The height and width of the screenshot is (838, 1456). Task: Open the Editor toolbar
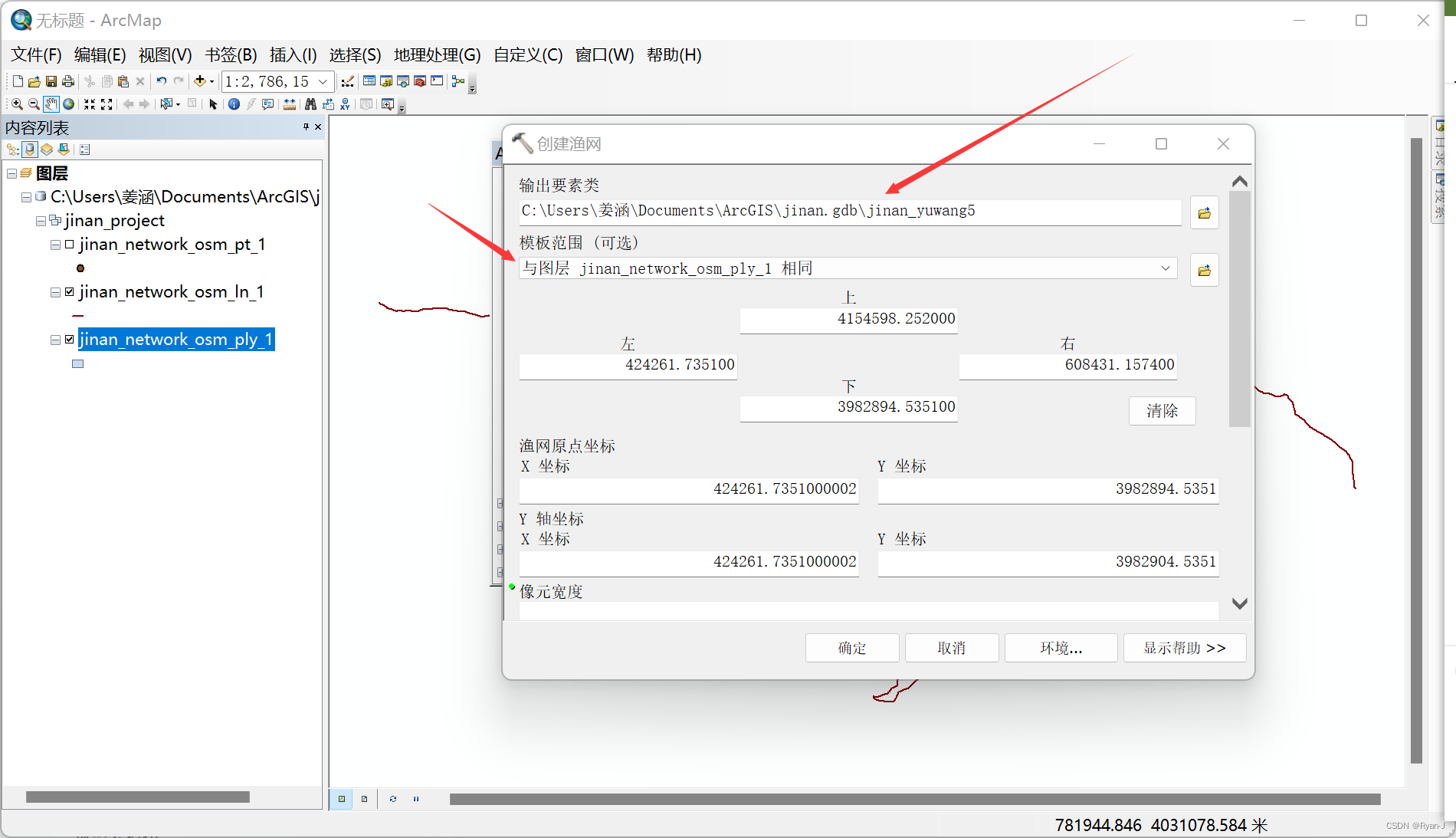(348, 81)
